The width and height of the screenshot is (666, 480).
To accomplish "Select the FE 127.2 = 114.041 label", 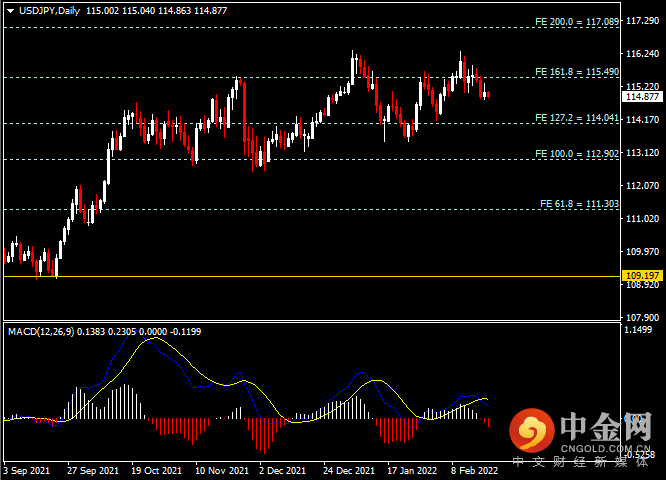I will coord(577,117).
